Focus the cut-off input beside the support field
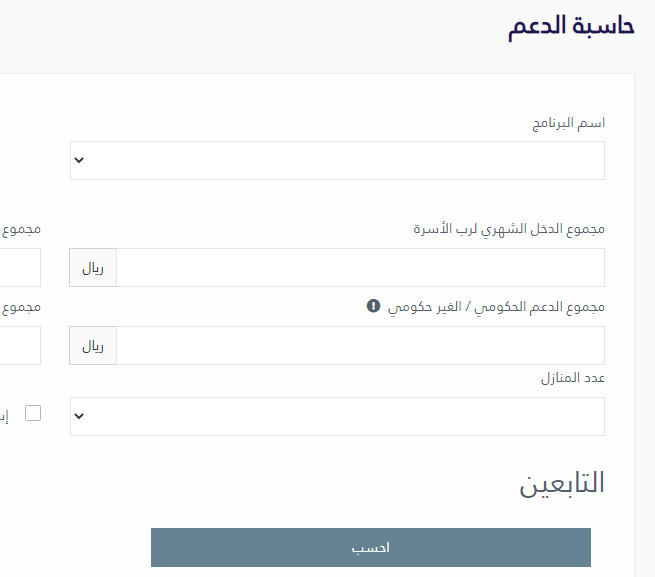 20,346
